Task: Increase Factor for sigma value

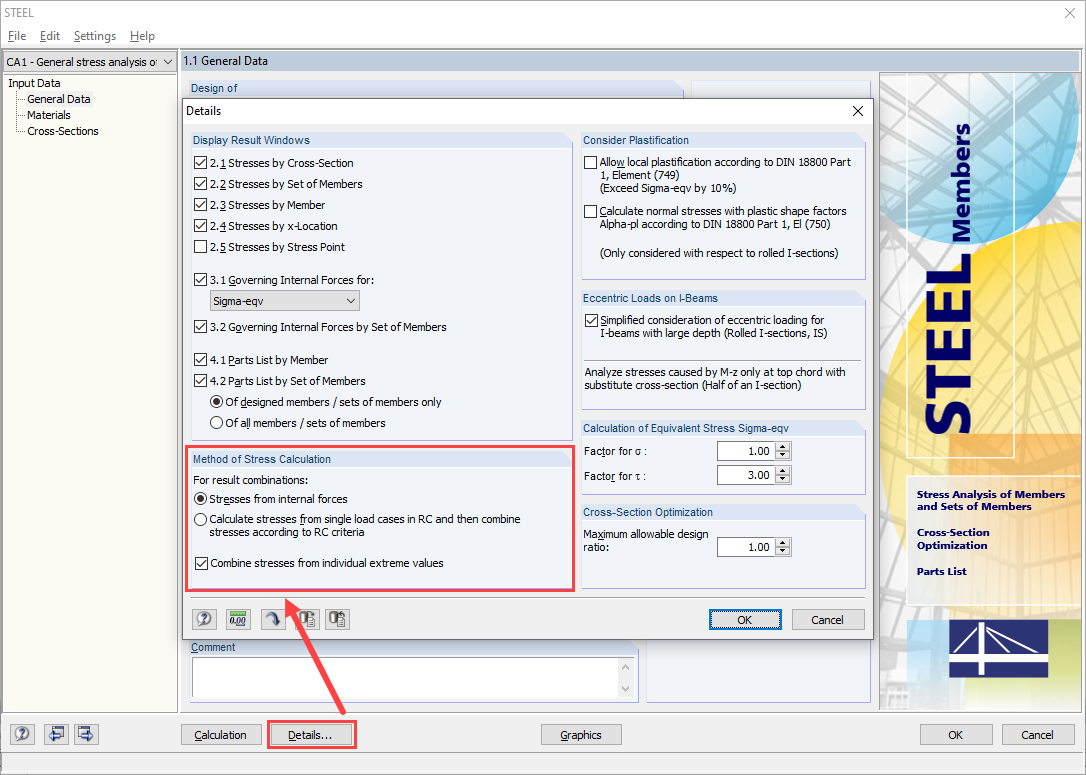Action: tap(783, 447)
